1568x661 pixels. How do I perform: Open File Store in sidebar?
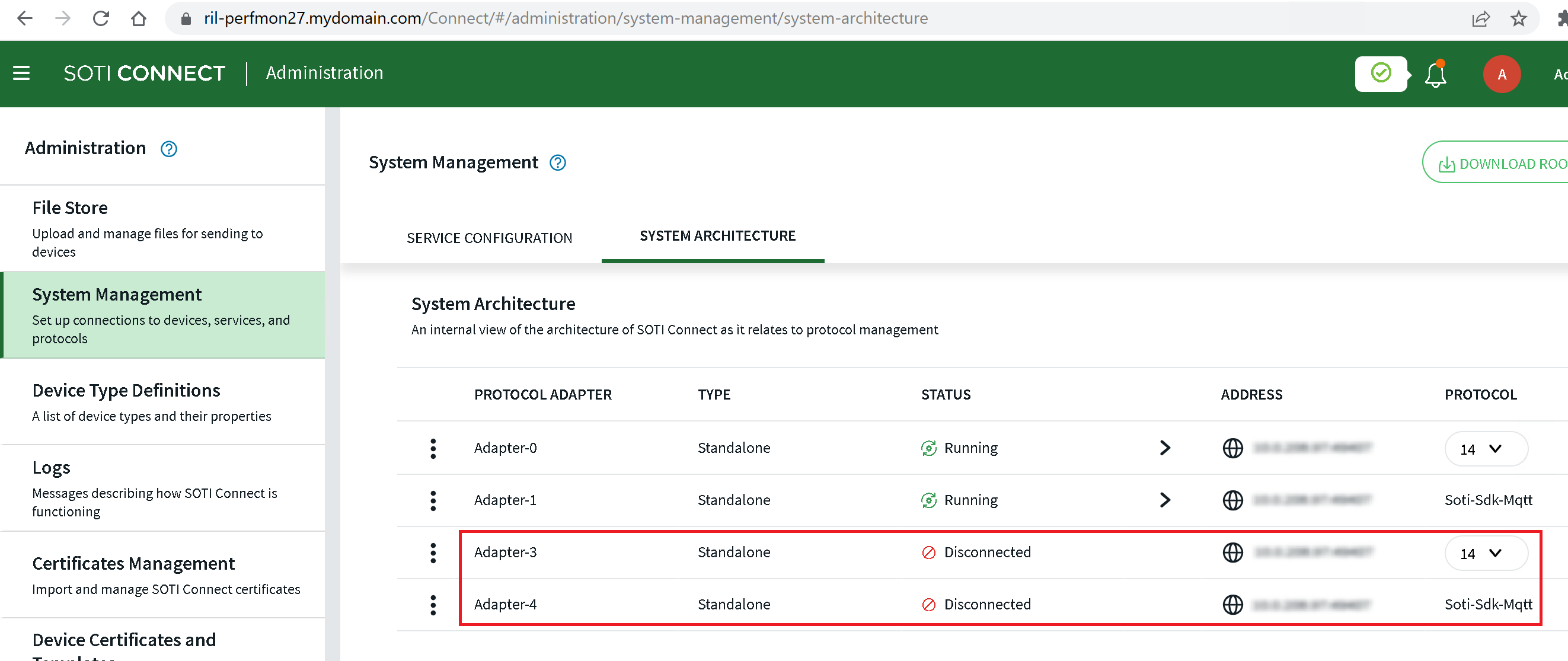163,228
